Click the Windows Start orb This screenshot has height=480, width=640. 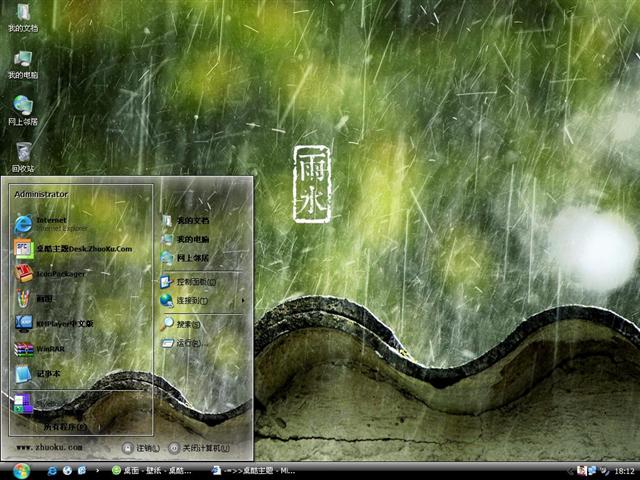tap(21, 471)
